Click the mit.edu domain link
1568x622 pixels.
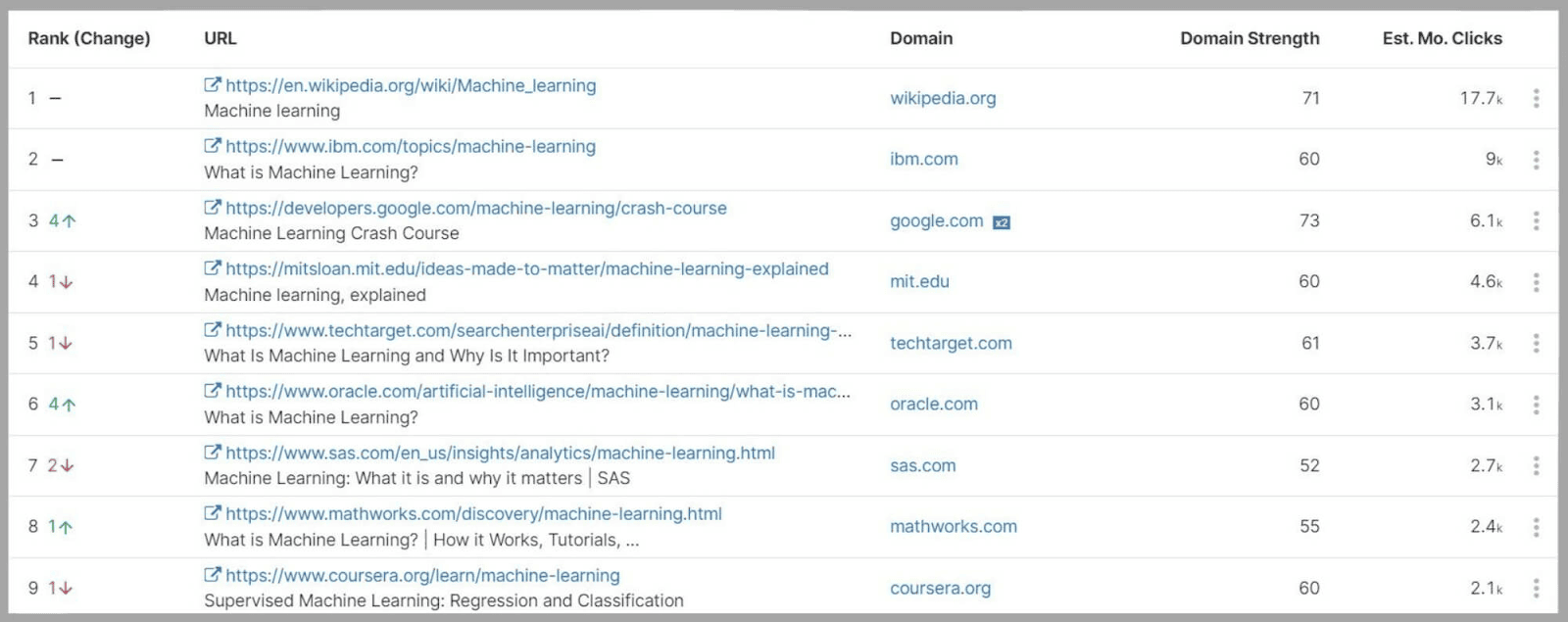[x=919, y=281]
